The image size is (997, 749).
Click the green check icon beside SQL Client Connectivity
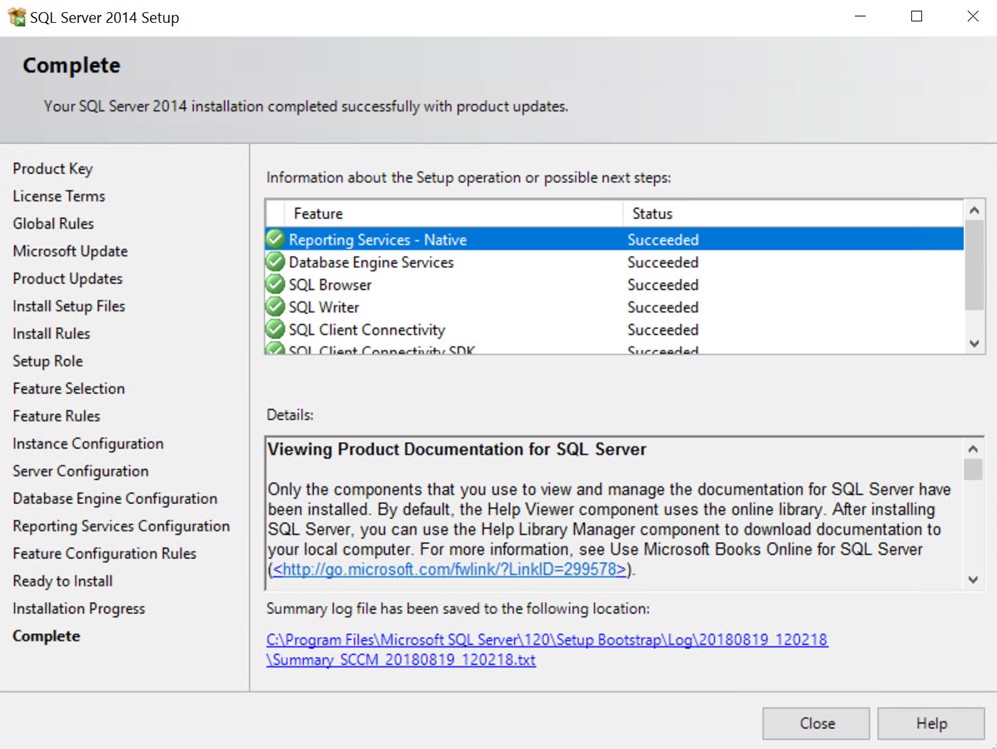275,329
